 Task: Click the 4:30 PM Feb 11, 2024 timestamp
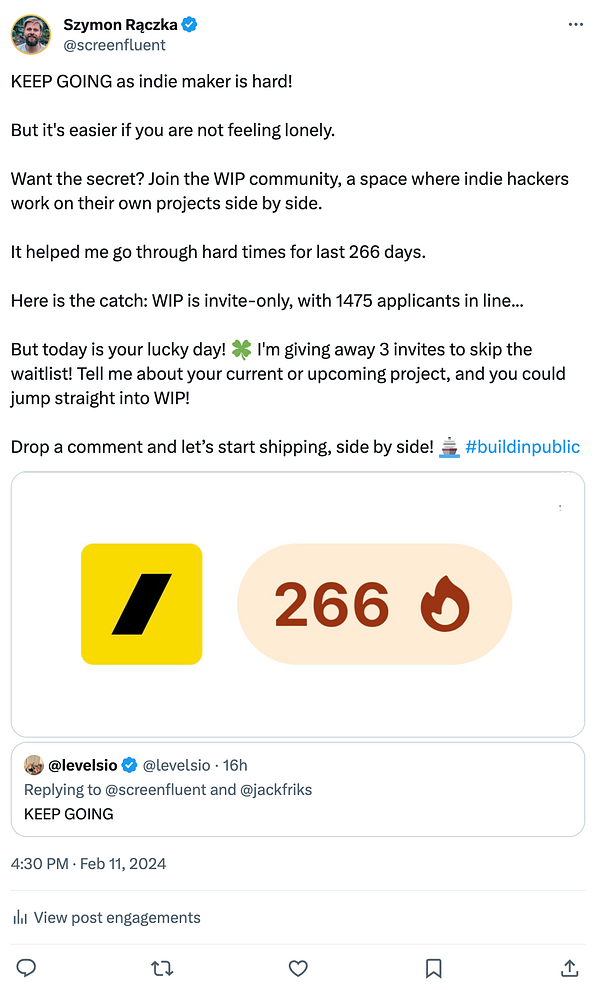[x=88, y=863]
